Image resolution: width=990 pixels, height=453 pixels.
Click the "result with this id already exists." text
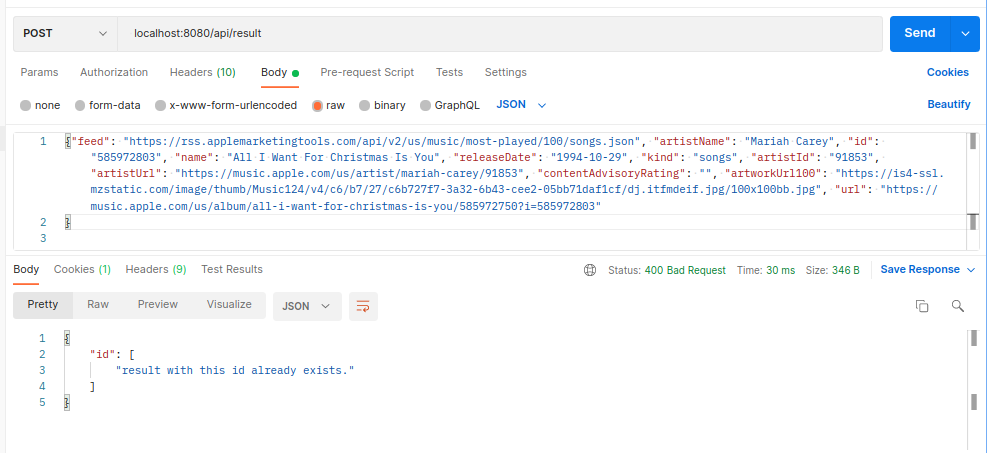[x=235, y=370]
